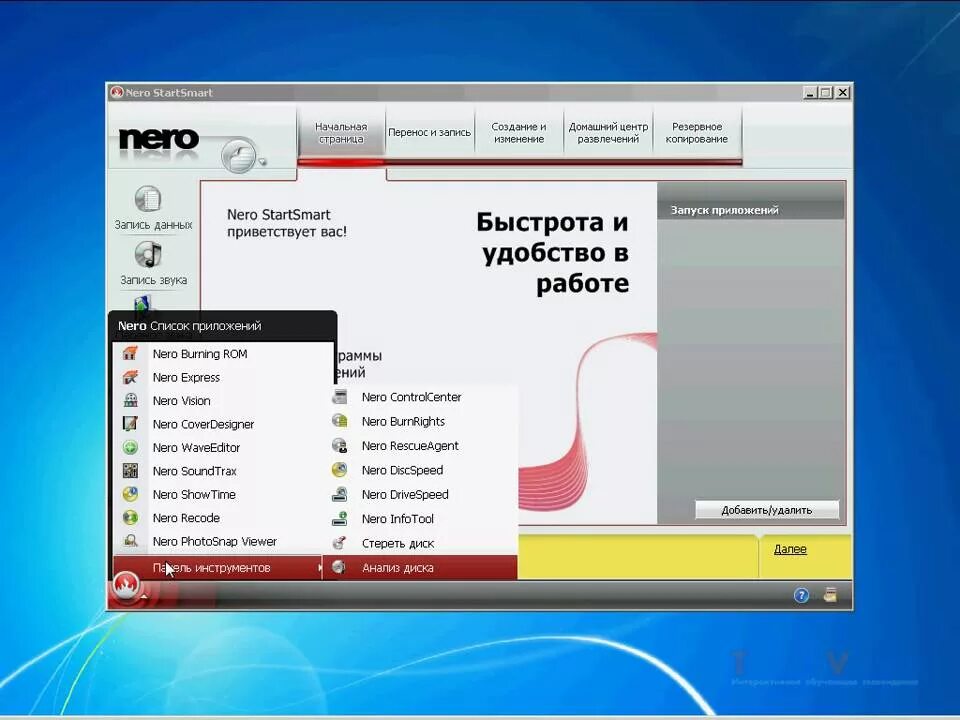The width and height of the screenshot is (960, 720).
Task: Click the Nero WaveEditor icon
Action: pyautogui.click(x=130, y=447)
